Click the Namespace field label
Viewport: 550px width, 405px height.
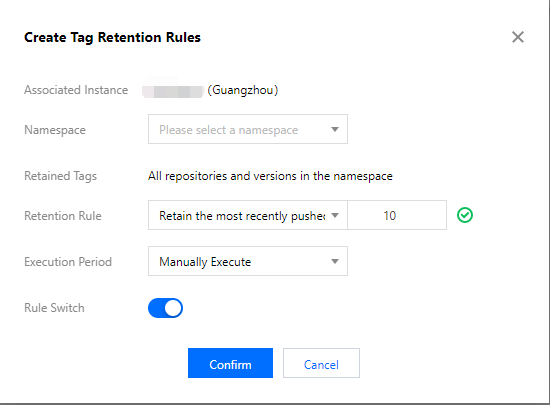(55, 130)
